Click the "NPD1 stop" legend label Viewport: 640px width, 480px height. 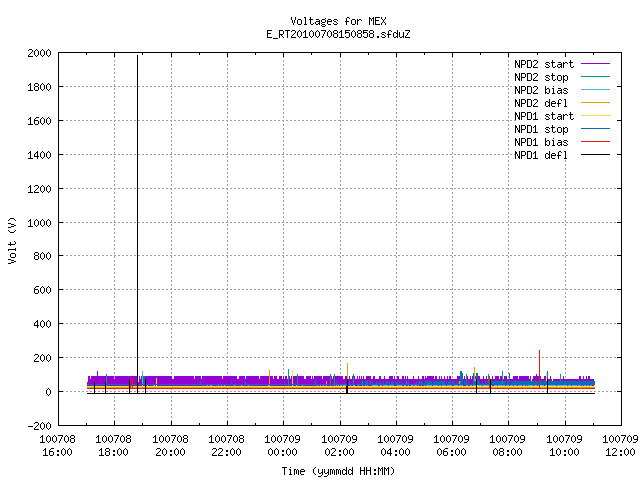(x=541, y=129)
